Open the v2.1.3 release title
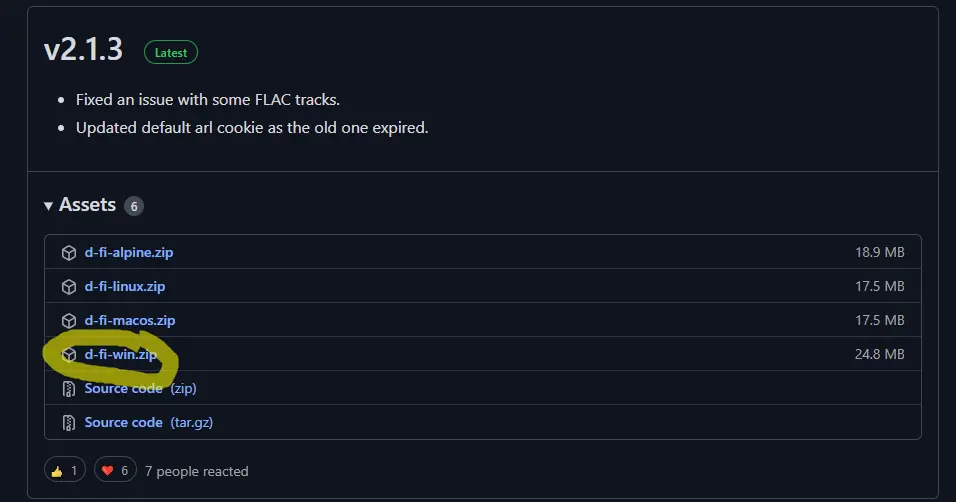Image resolution: width=956 pixels, height=502 pixels. click(x=84, y=51)
